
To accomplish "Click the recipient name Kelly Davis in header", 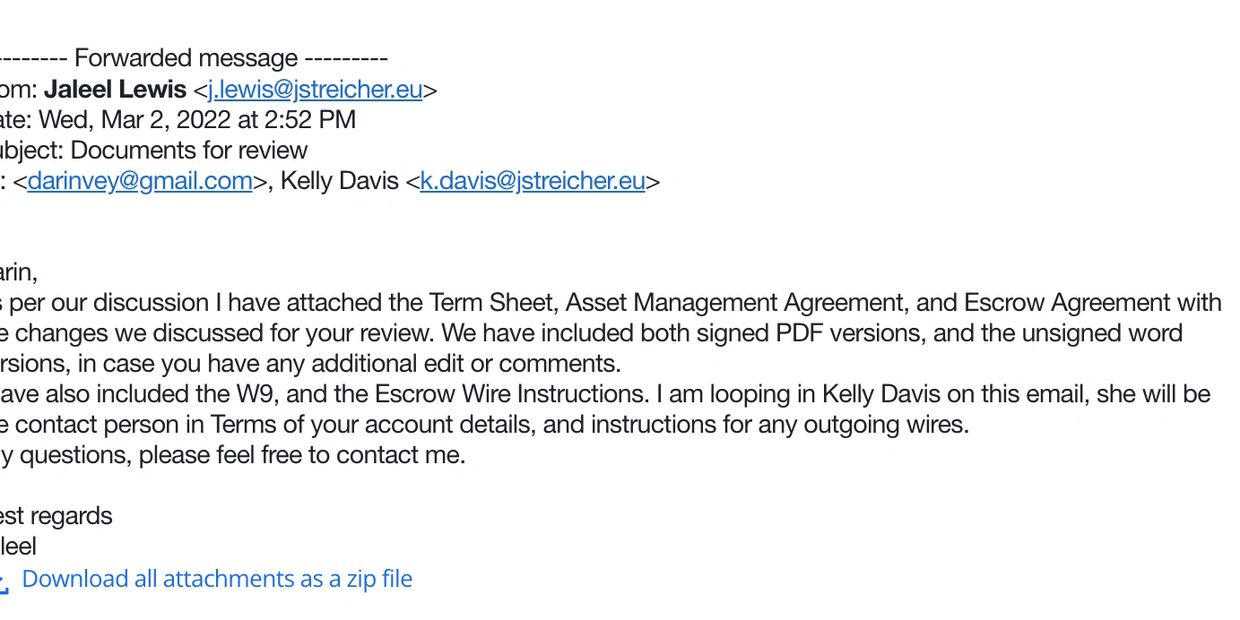I will pyautogui.click(x=339, y=181).
